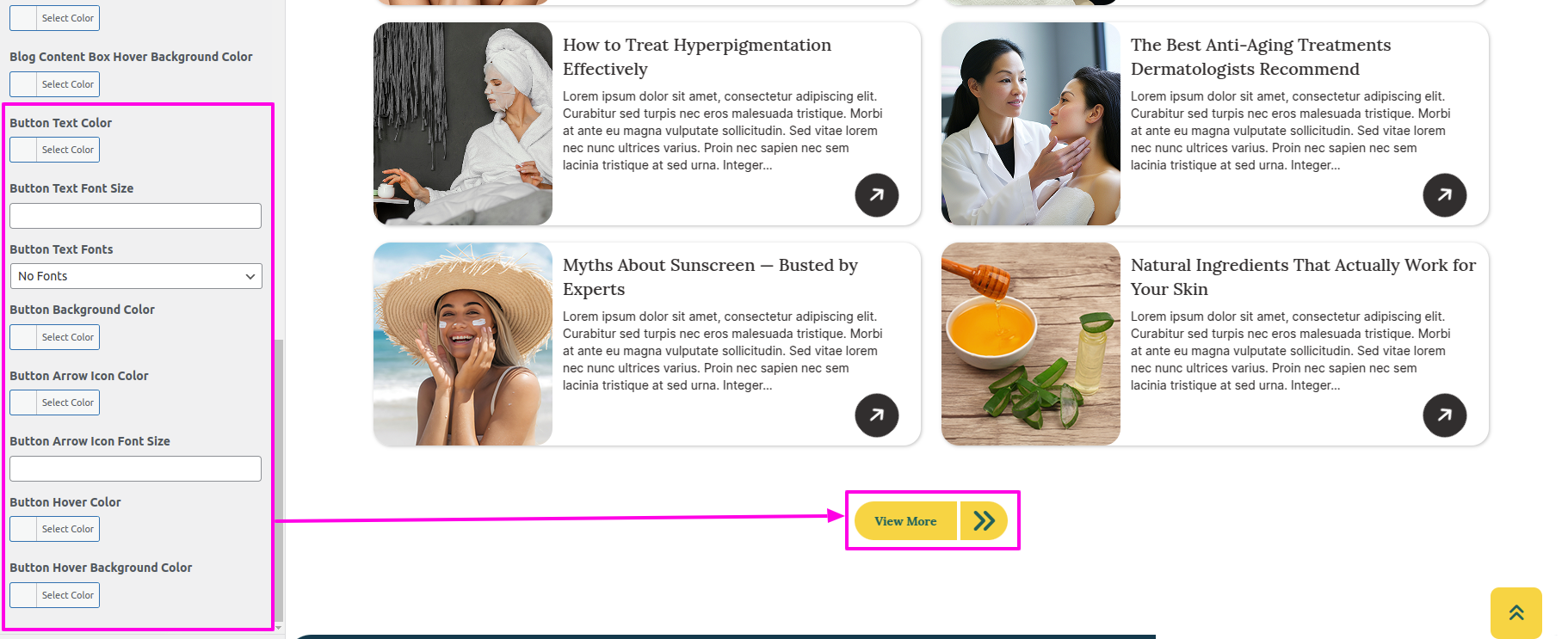Select color for Button Hover Background Color
This screenshot has width=1568, height=639.
[x=54, y=595]
